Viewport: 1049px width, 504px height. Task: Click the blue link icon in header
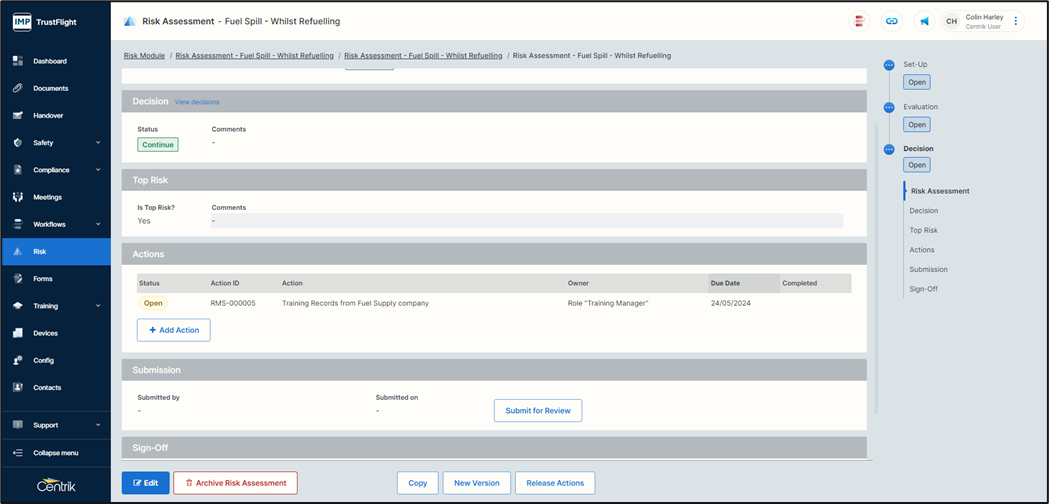click(892, 21)
